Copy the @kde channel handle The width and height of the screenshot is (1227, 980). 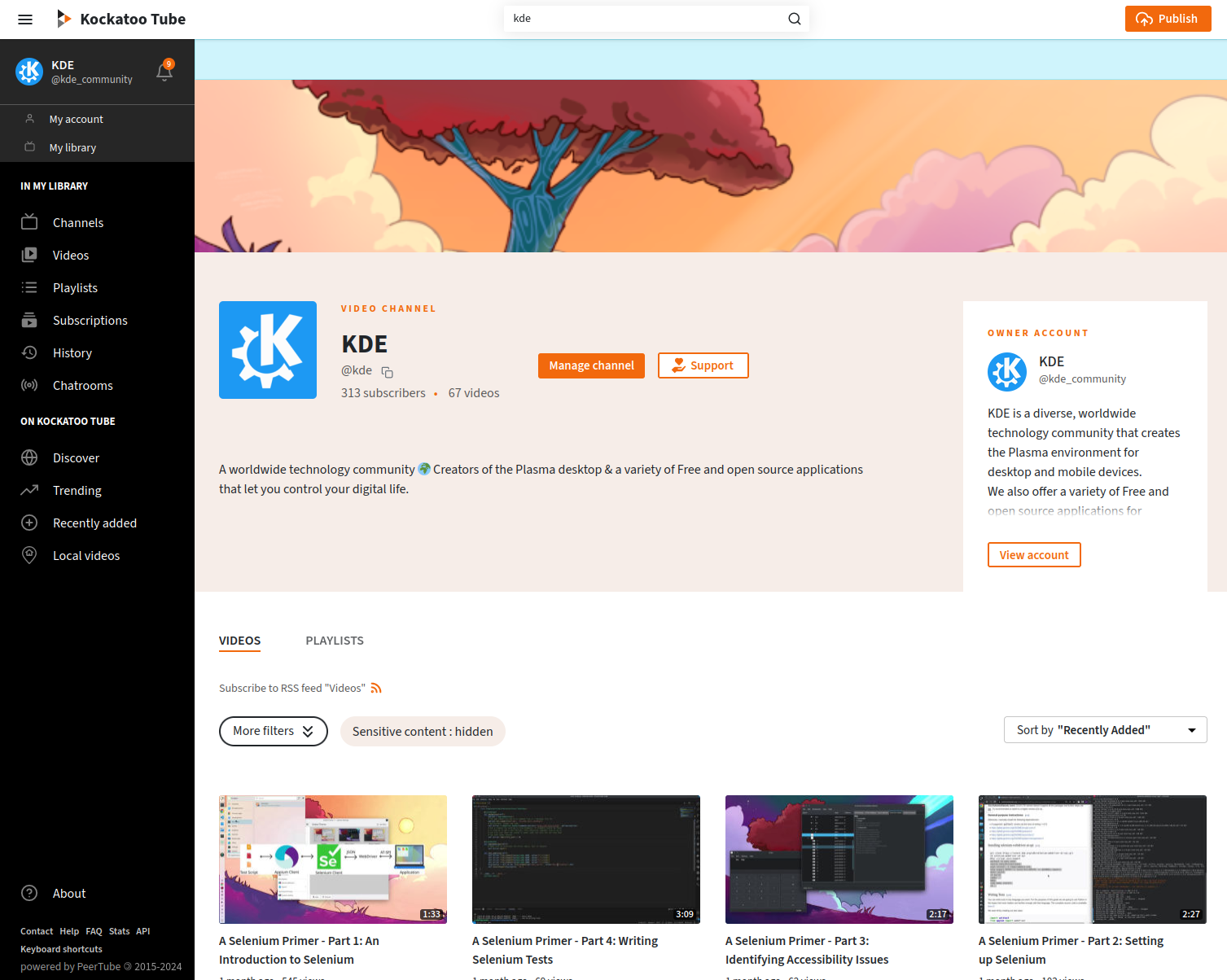pos(388,372)
